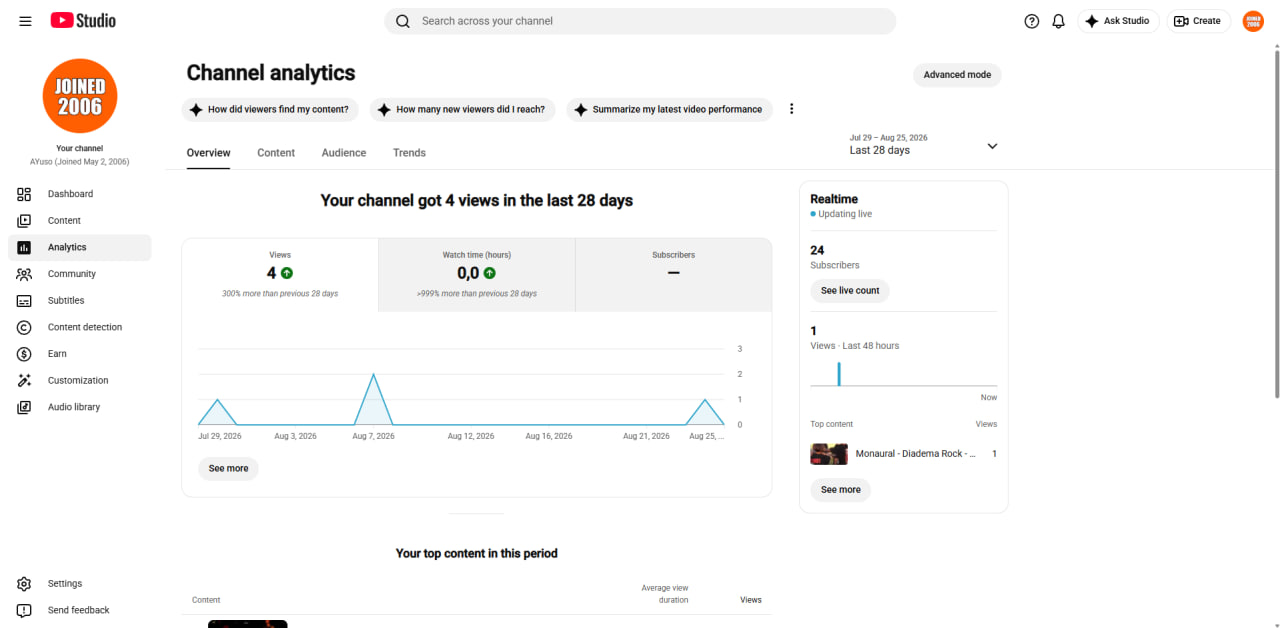
Task: Click 'Updating live' status text
Action: (x=845, y=214)
